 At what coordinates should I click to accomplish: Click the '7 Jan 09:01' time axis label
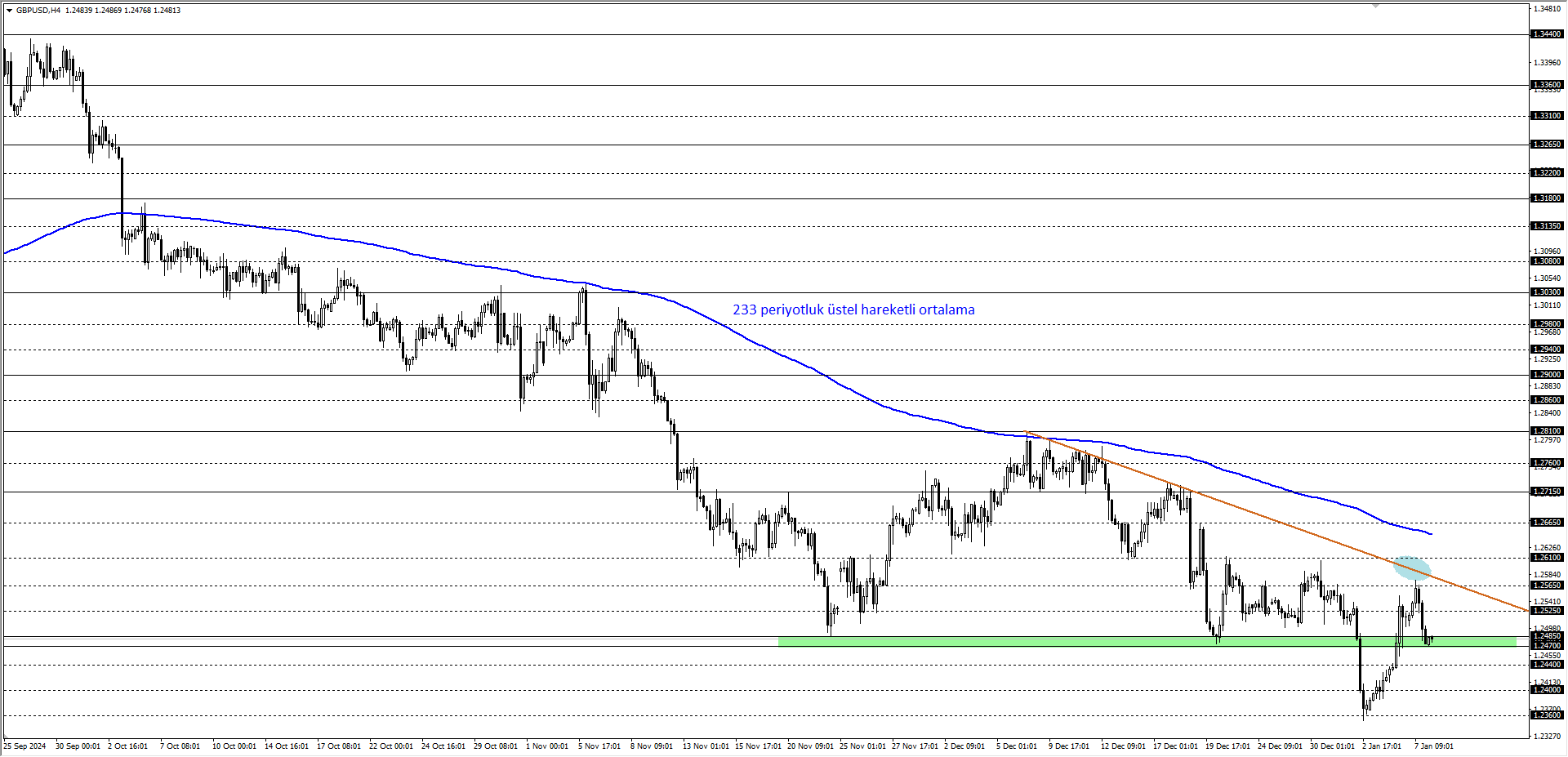coord(1434,746)
